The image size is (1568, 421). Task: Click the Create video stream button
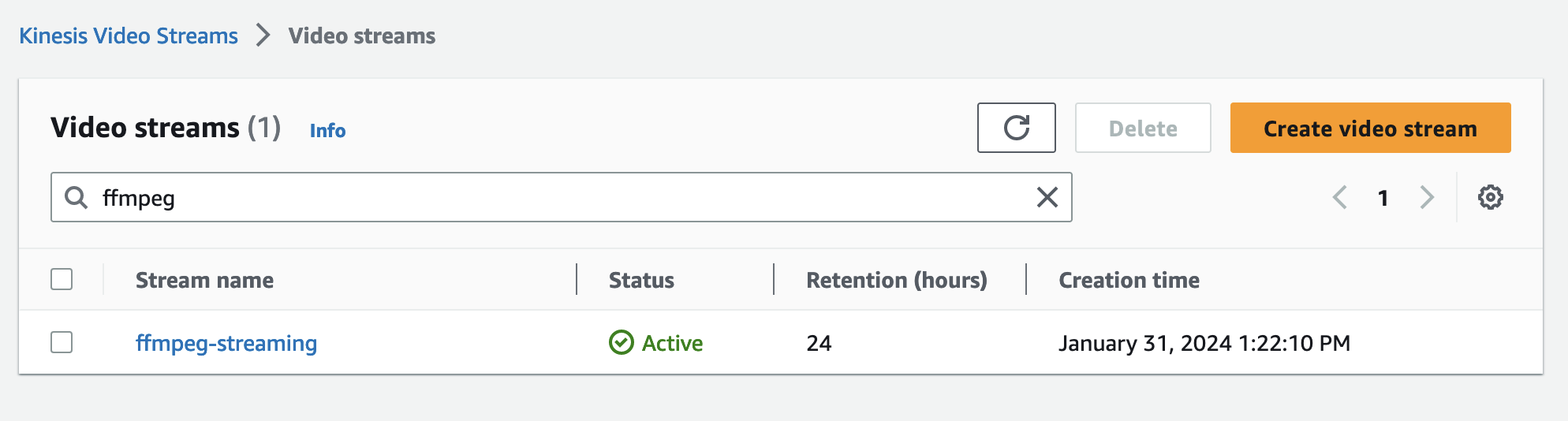pos(1370,128)
